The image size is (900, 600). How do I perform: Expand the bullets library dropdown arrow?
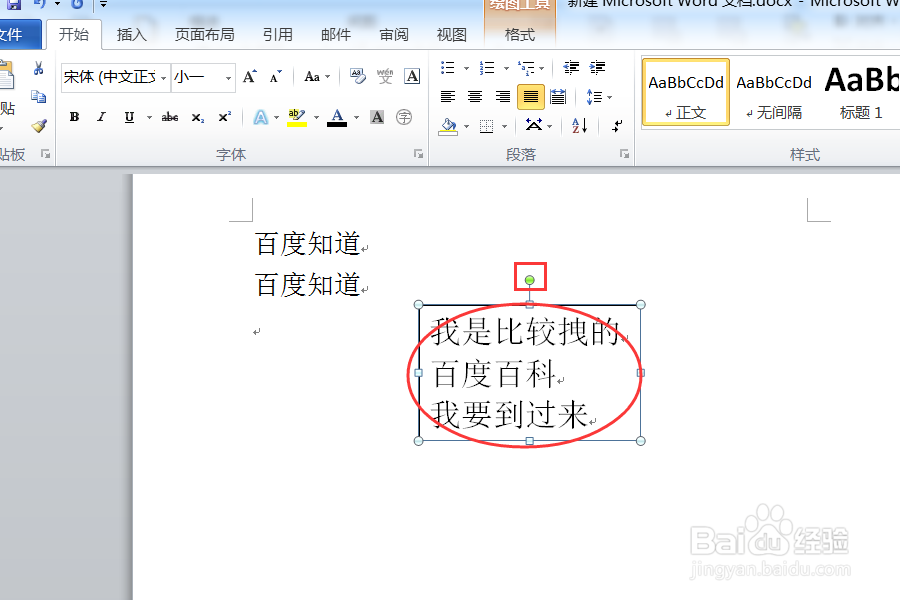pos(466,68)
